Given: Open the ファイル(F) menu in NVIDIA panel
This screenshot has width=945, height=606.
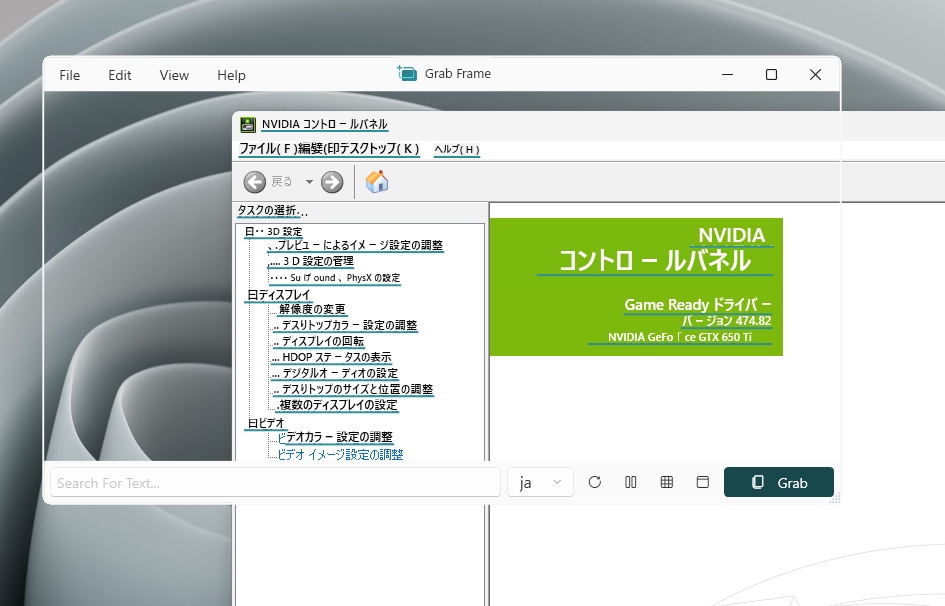Looking at the screenshot, I should pos(268,149).
